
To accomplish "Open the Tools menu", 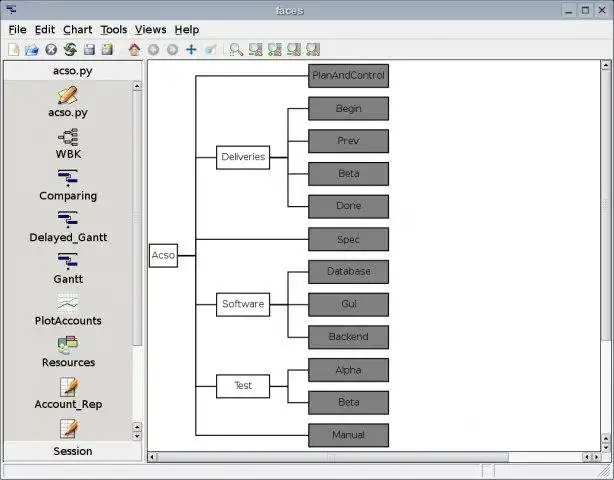I will click(x=114, y=30).
